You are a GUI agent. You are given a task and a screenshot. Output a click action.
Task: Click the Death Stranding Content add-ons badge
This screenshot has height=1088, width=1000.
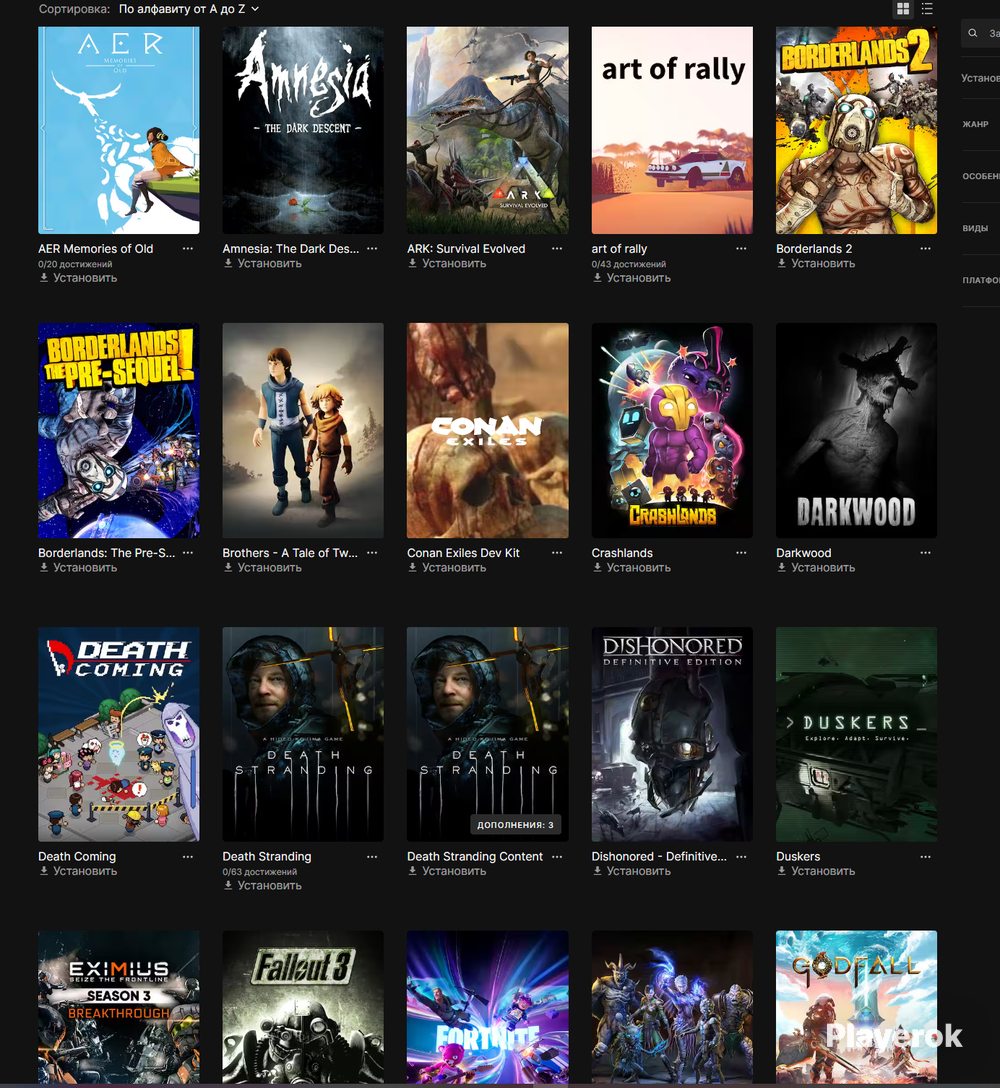pyautogui.click(x=516, y=824)
